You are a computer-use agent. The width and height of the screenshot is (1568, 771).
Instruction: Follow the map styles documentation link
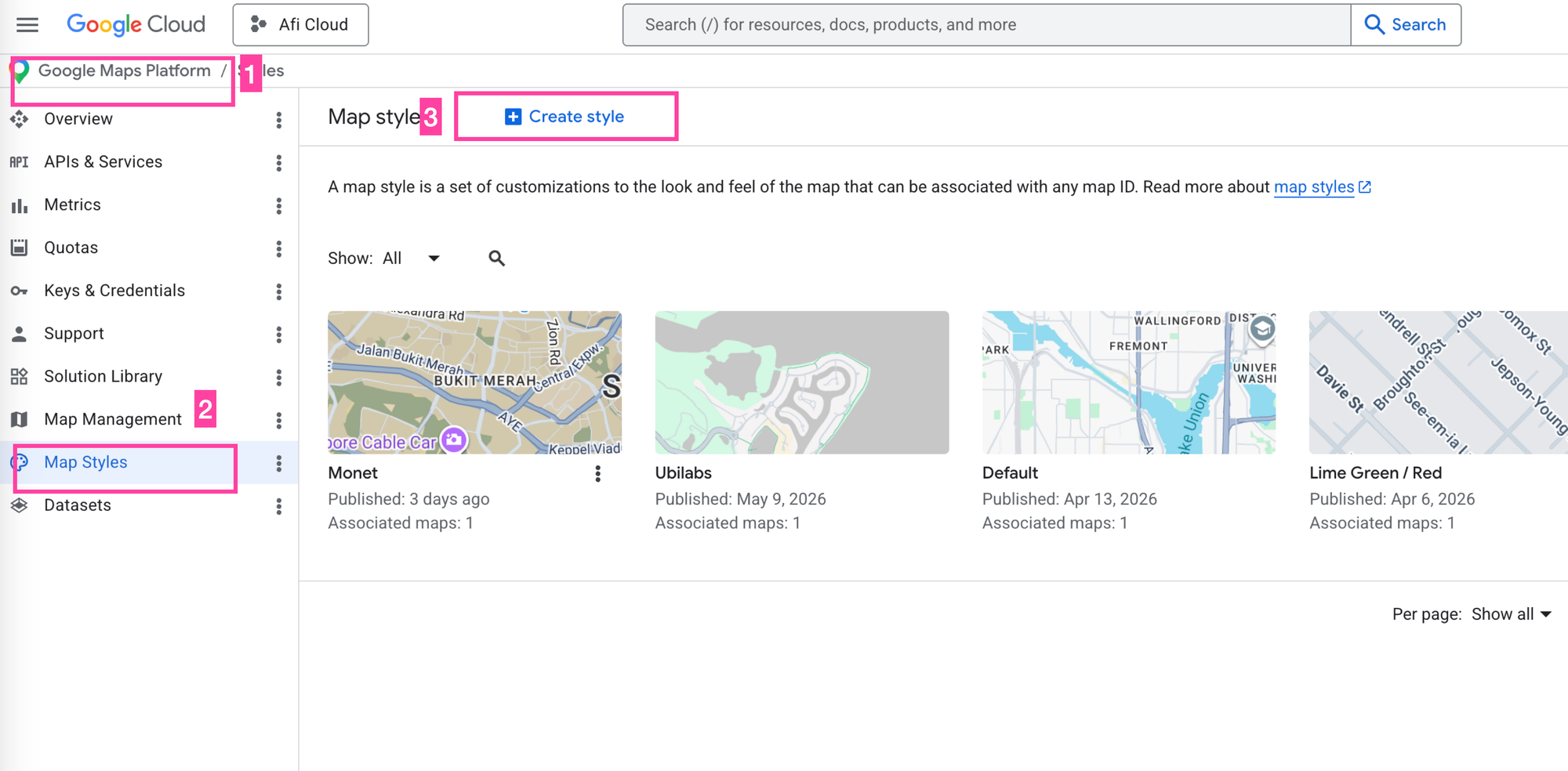coord(1322,187)
